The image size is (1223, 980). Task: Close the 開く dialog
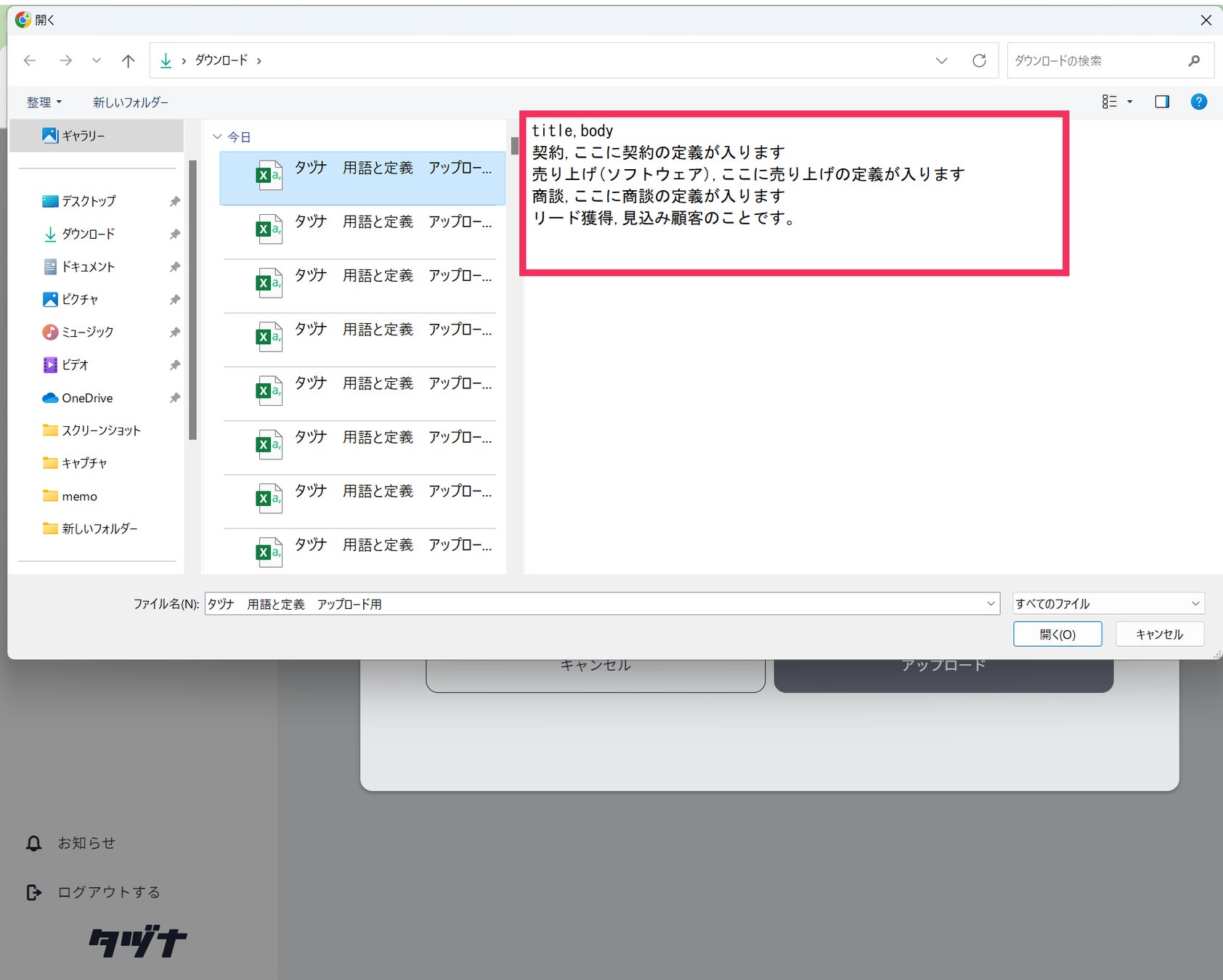point(1206,20)
